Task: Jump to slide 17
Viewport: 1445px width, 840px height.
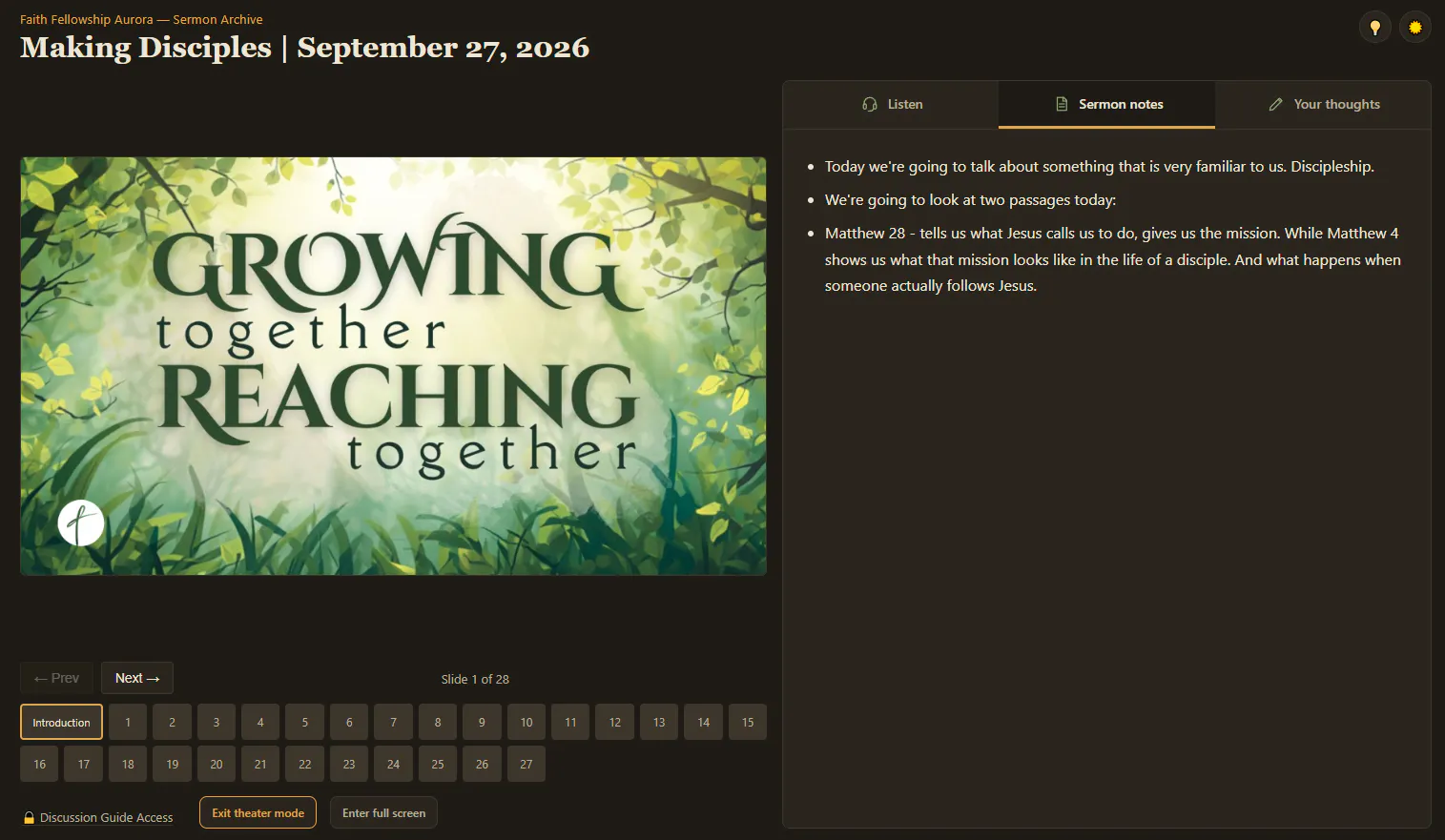Action: click(84, 764)
